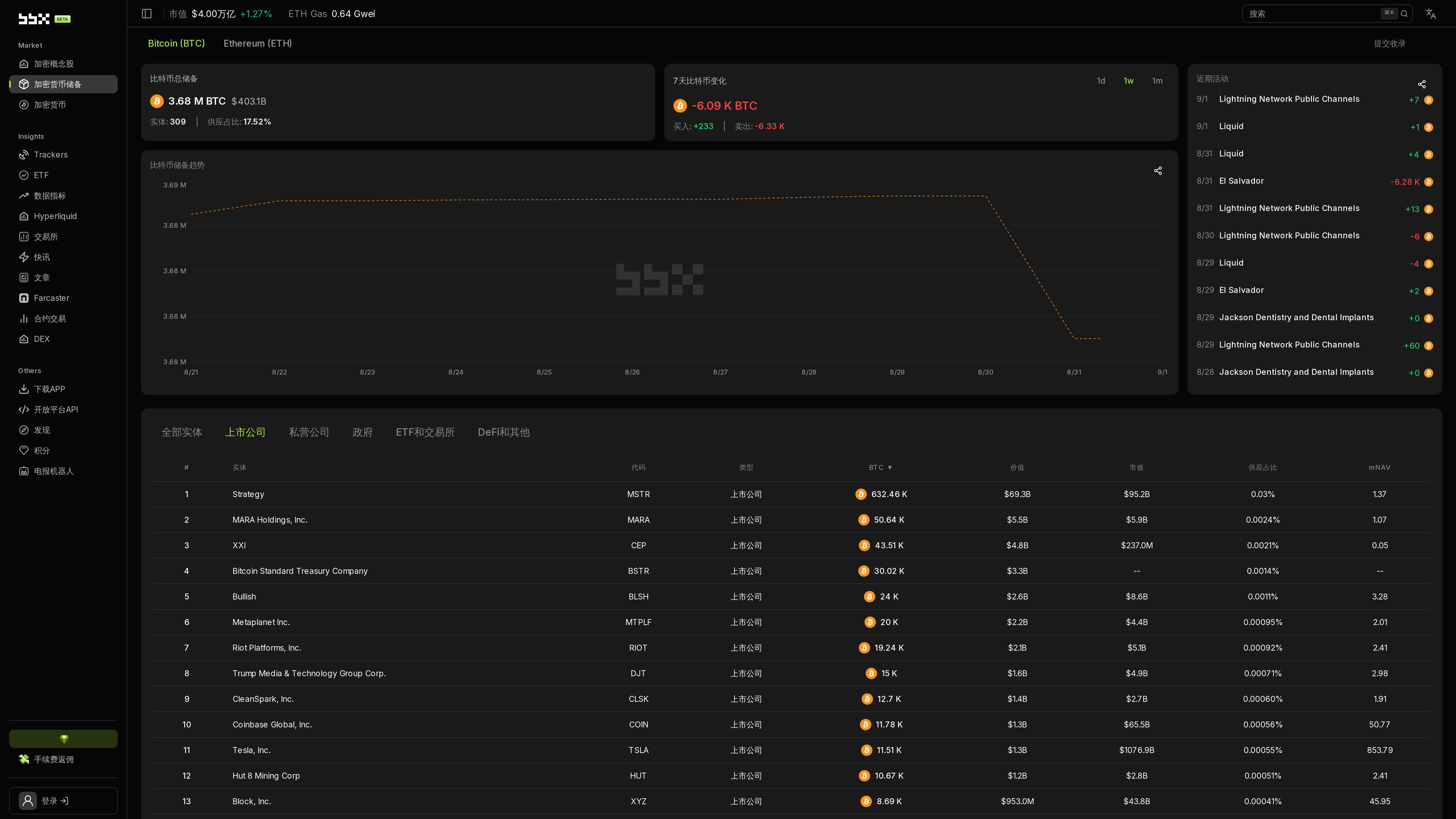Viewport: 1456px width, 819px height.
Task: Open the Strategy entity row
Action: click(791, 495)
